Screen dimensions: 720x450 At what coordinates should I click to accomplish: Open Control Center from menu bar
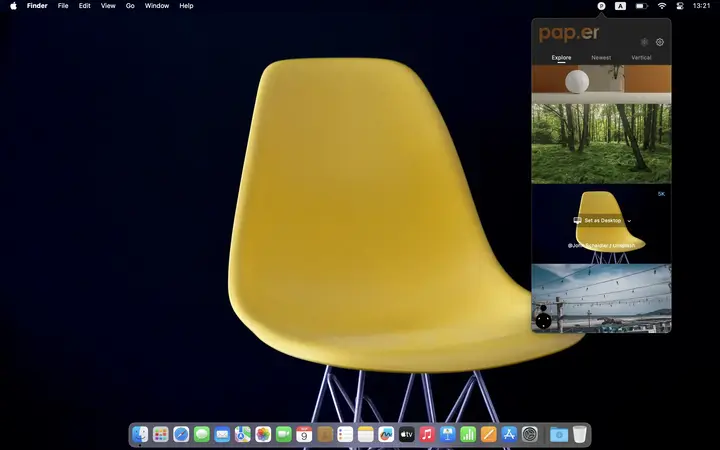pyautogui.click(x=680, y=6)
